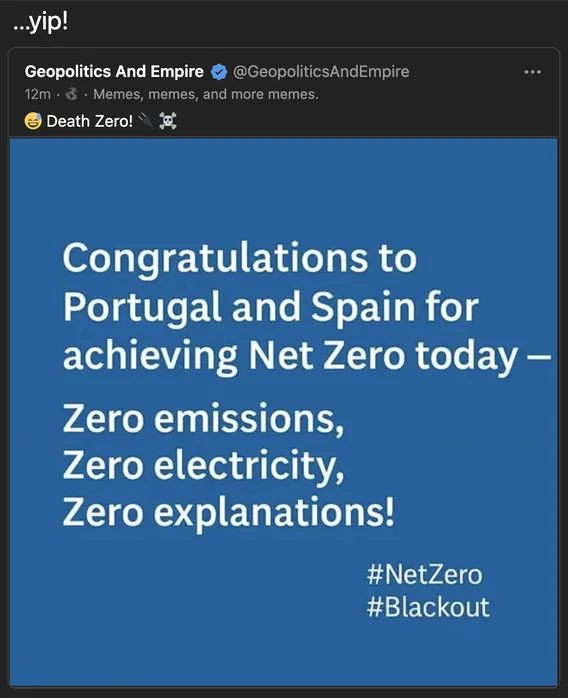The image size is (568, 698).
Task: Click the 'Congratulations to' headline line
Action: (x=239, y=260)
